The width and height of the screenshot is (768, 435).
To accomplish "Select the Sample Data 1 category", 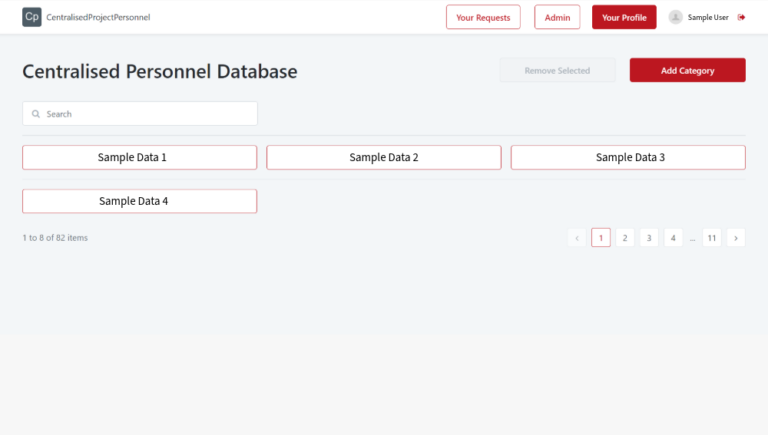I will point(140,157).
